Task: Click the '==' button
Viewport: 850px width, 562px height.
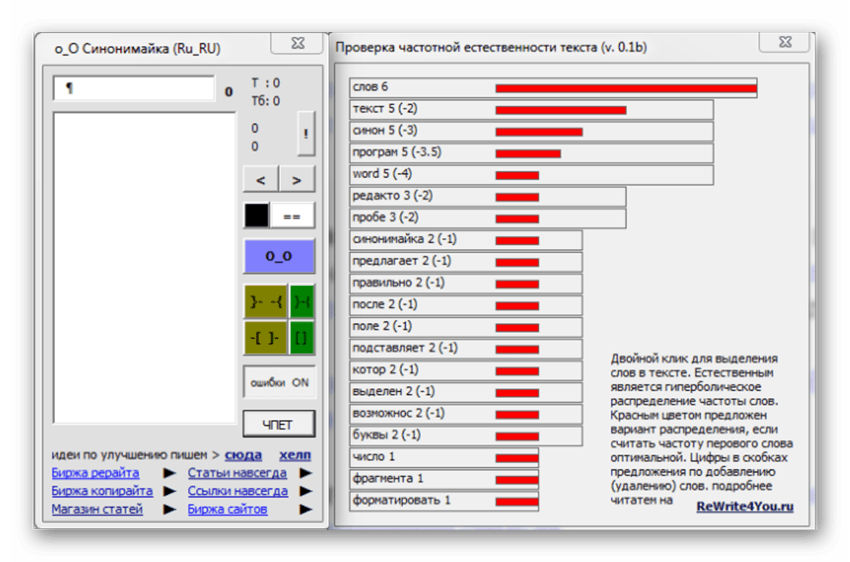Action: [292, 216]
